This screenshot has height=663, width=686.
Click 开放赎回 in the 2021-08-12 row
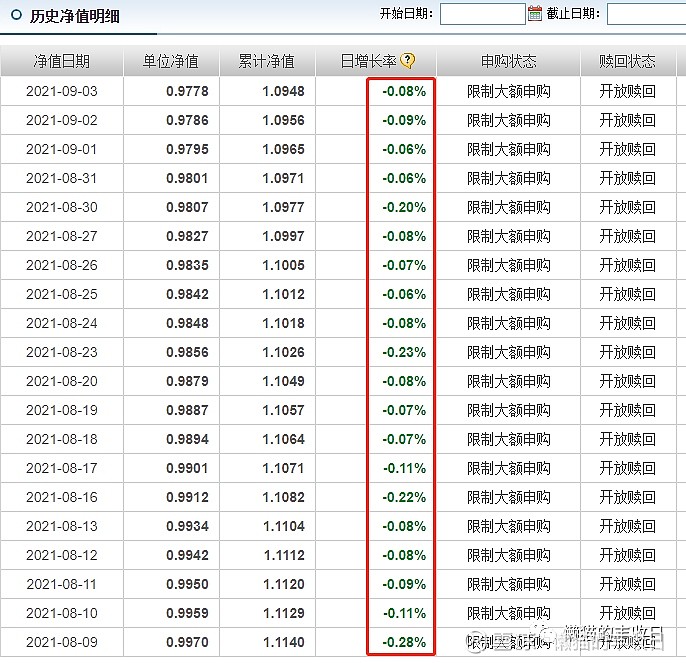point(627,555)
